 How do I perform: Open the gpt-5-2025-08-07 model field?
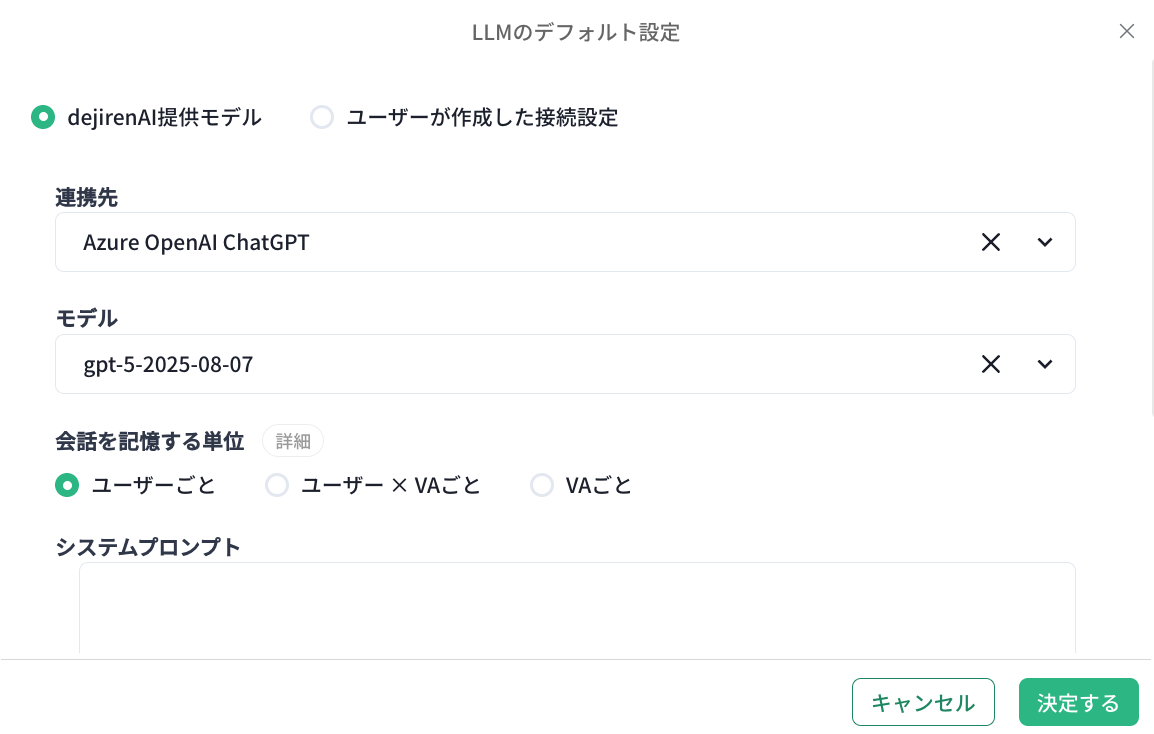[x=500, y=364]
